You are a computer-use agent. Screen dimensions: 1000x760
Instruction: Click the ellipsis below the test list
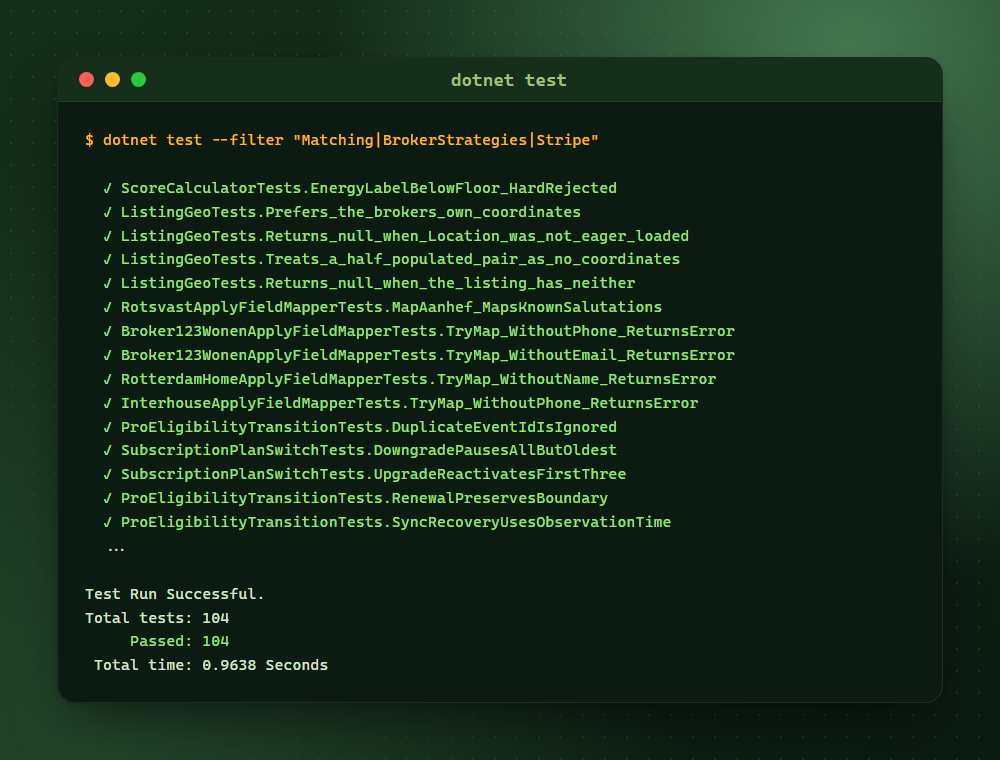[x=116, y=548]
